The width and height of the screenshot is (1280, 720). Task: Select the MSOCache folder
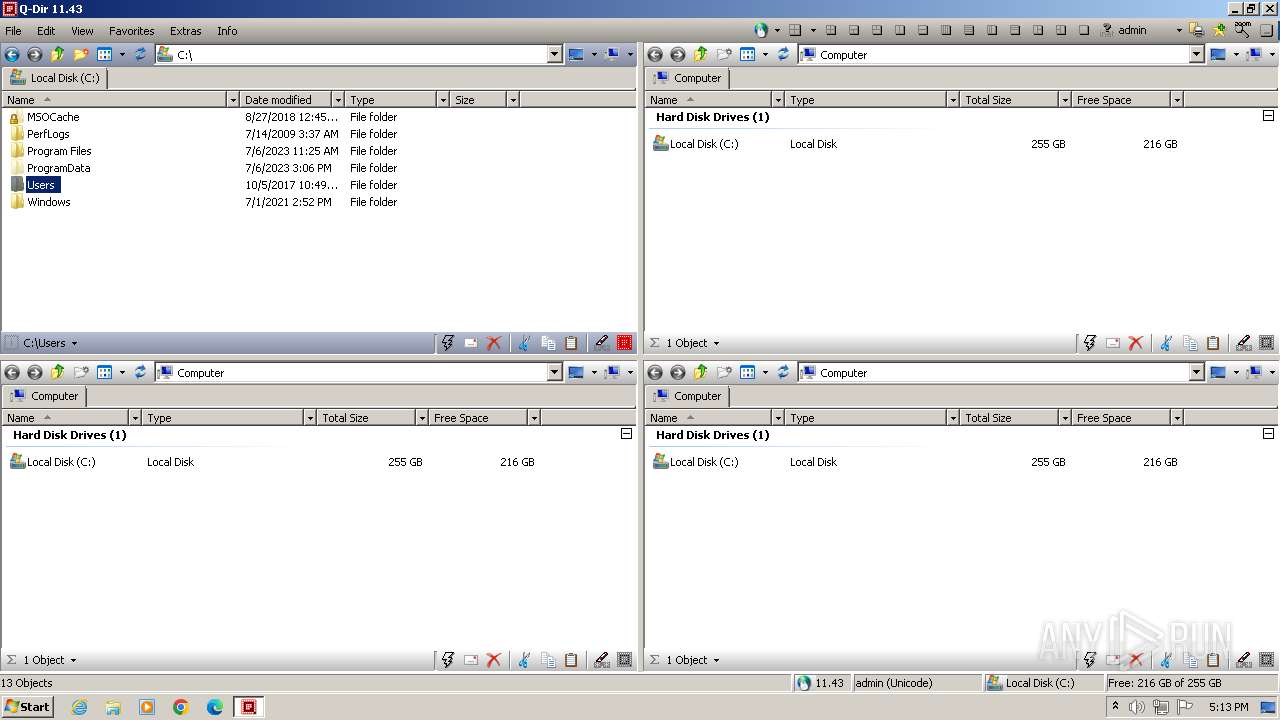53,117
